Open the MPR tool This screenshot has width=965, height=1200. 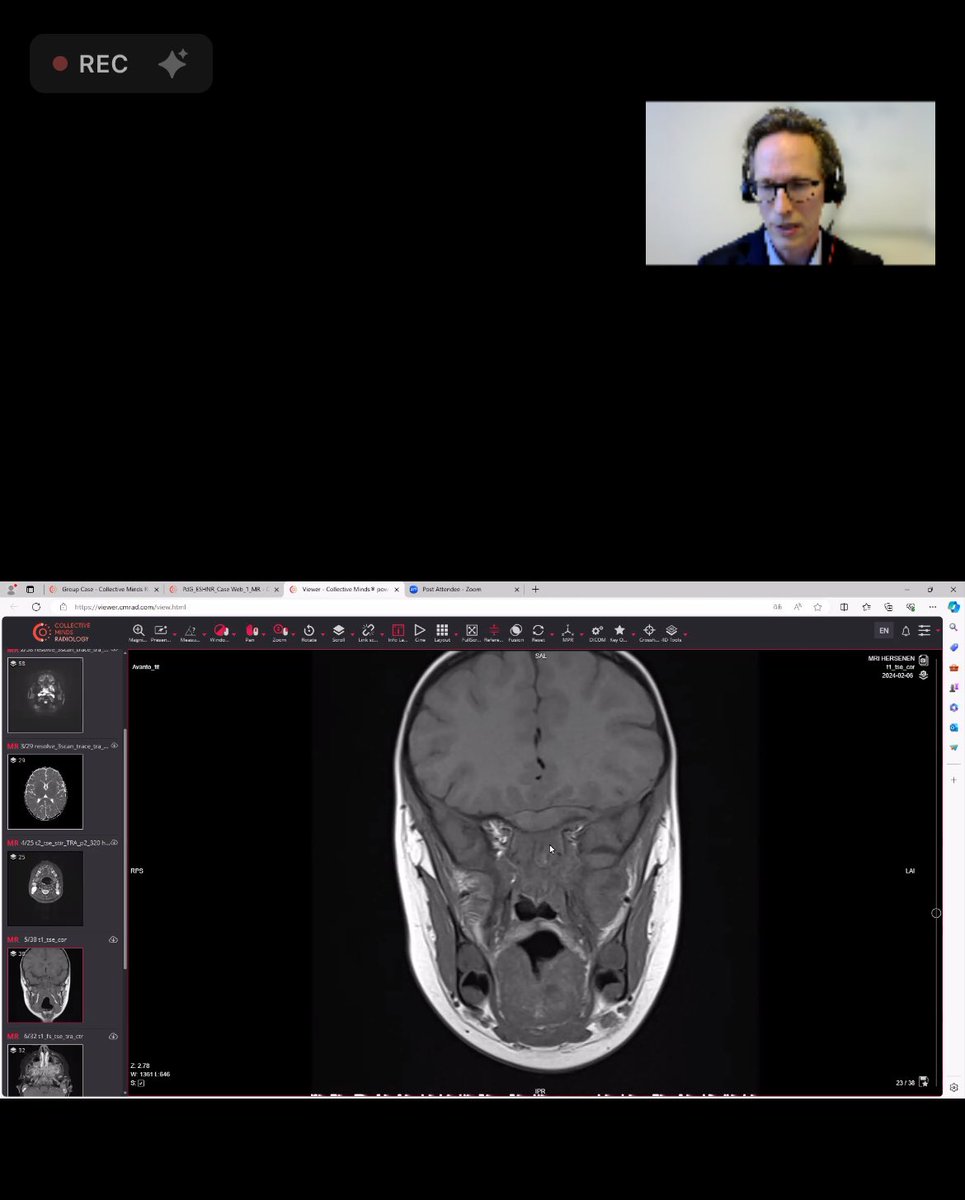click(567, 633)
